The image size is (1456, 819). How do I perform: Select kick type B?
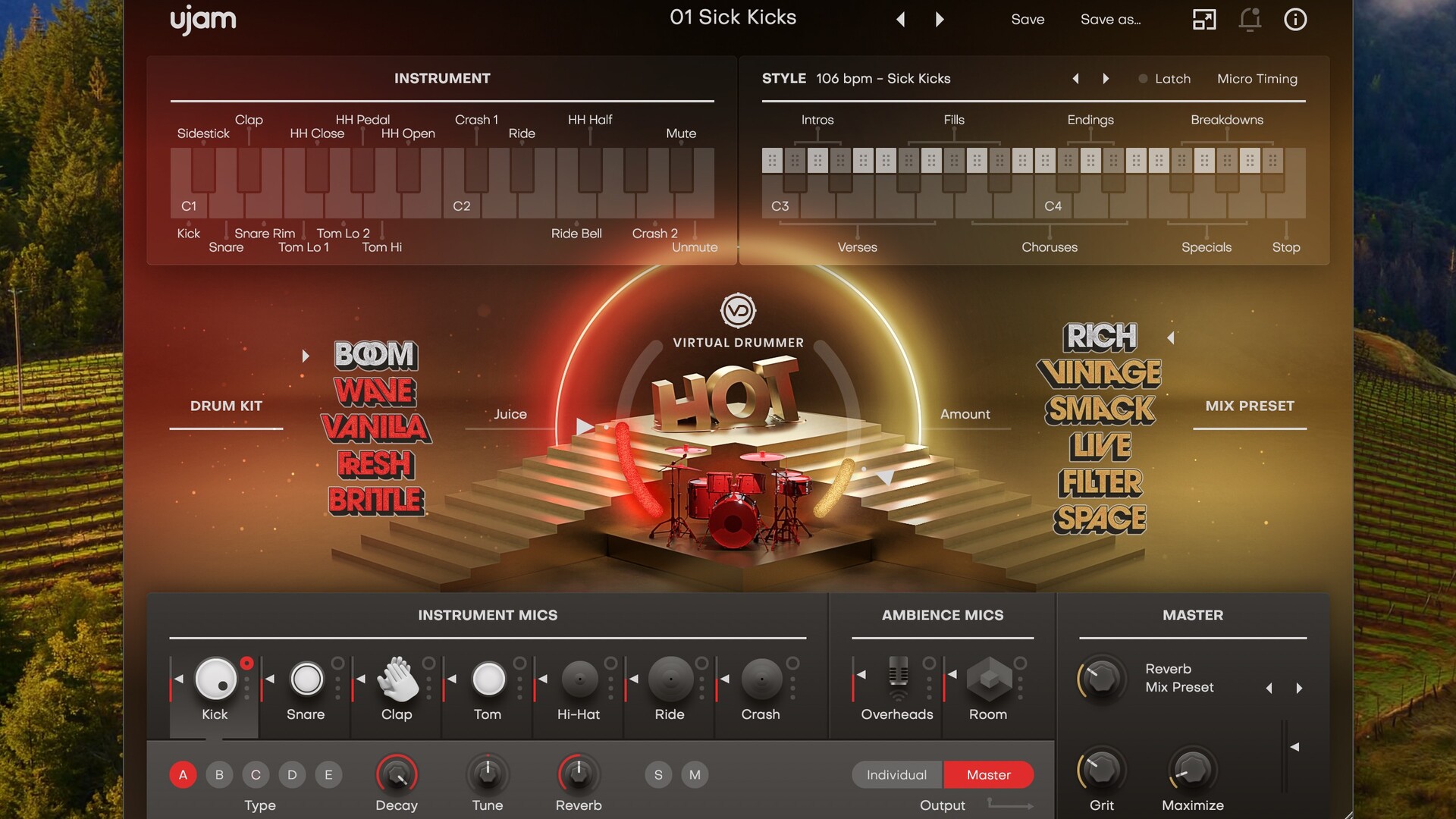tap(219, 775)
